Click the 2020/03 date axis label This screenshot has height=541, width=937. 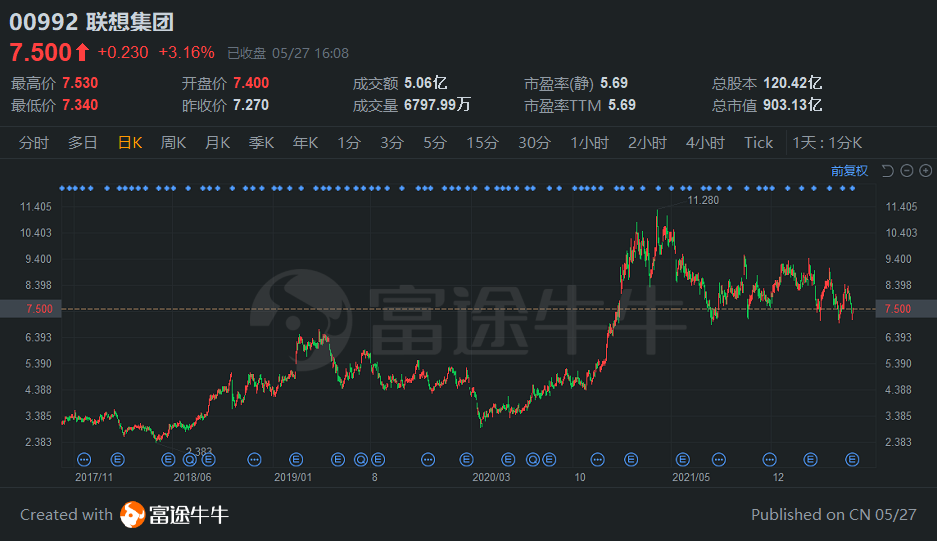pos(491,478)
